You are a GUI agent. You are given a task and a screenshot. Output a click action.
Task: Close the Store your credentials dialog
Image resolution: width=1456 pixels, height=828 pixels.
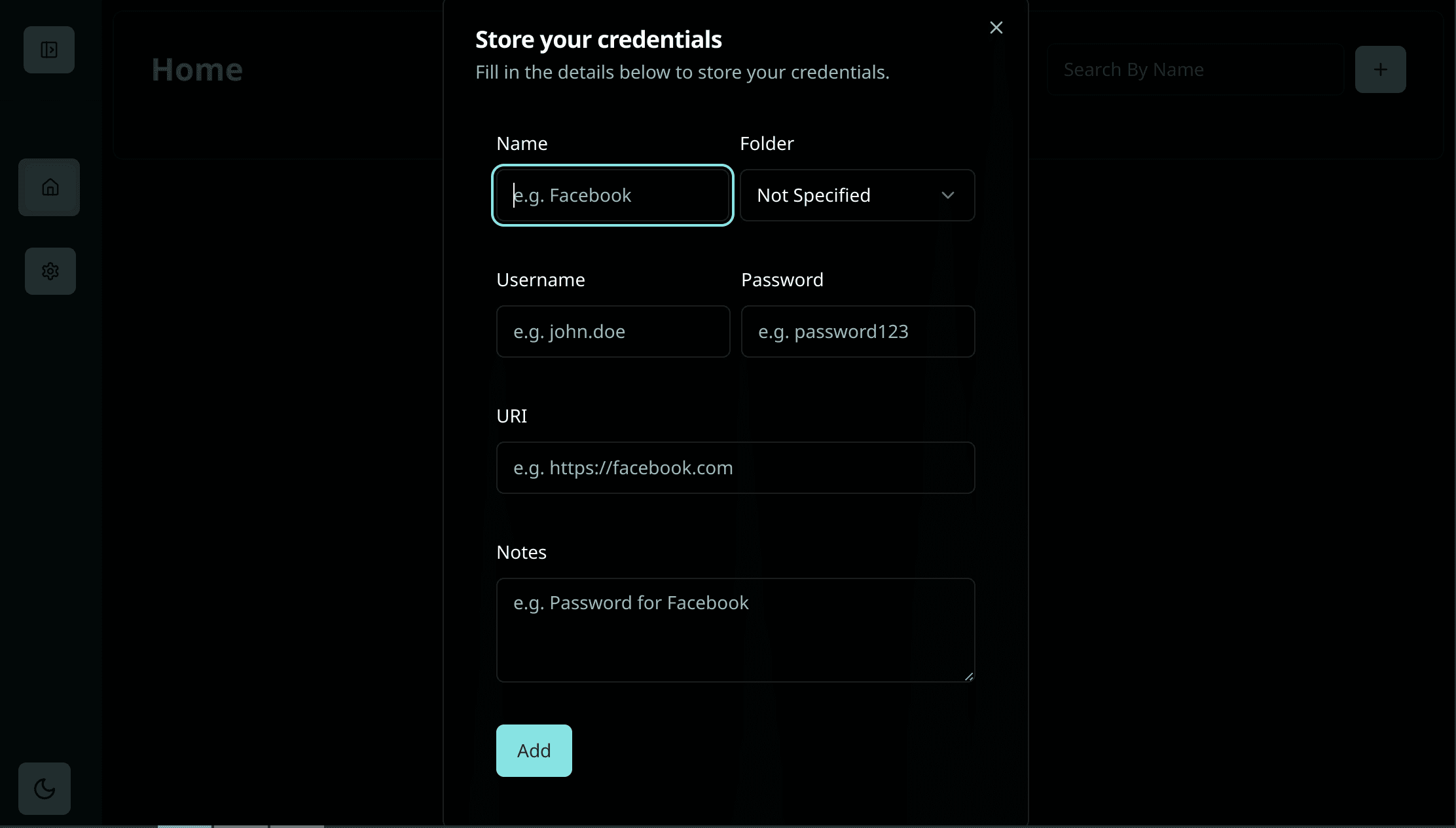point(996,28)
